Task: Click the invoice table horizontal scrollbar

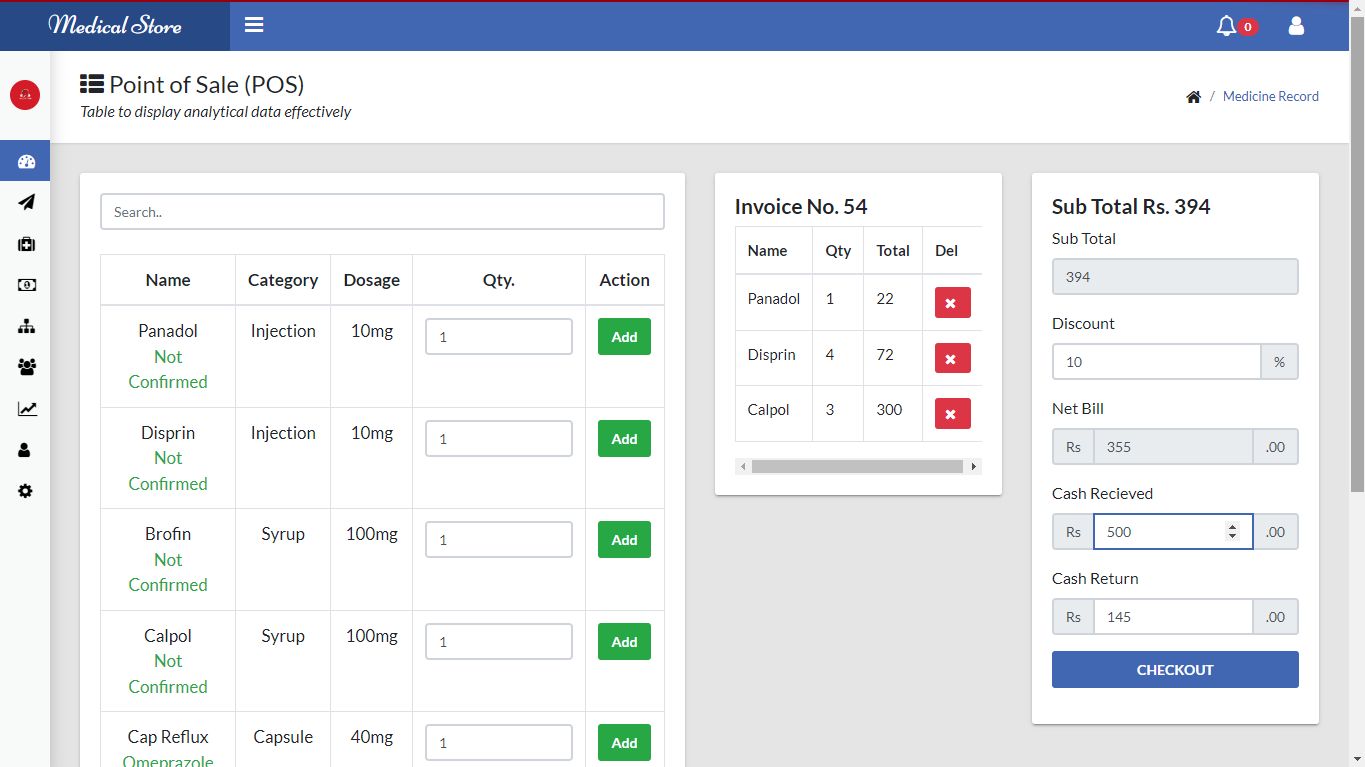Action: point(857,467)
